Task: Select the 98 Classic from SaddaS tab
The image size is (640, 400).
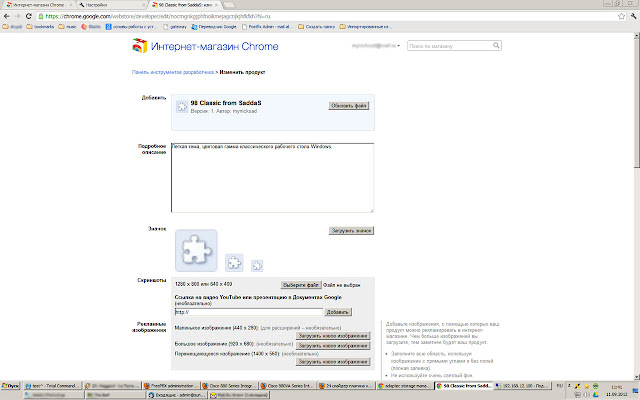Action: [x=184, y=5]
